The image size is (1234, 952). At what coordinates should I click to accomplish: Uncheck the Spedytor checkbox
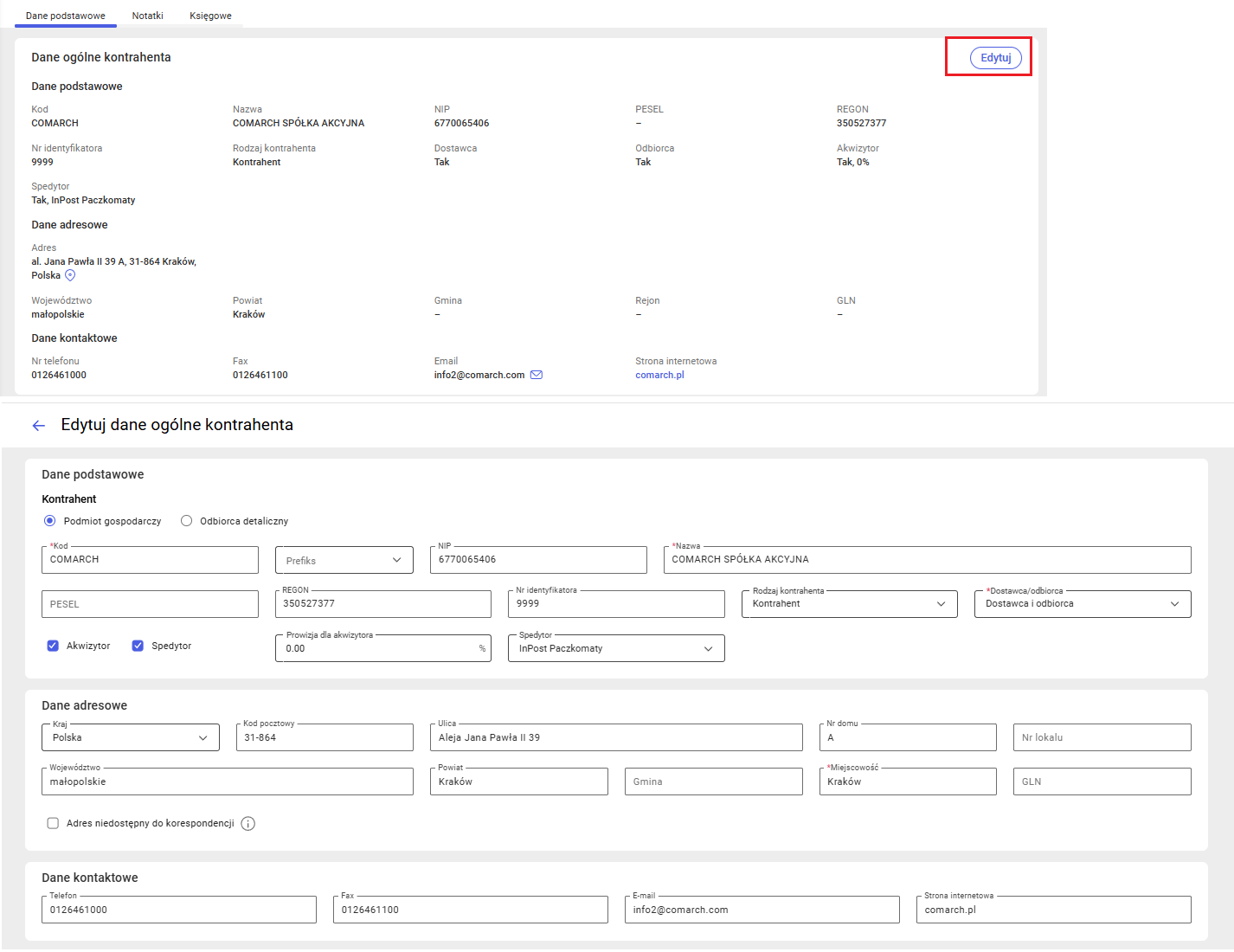[138, 646]
